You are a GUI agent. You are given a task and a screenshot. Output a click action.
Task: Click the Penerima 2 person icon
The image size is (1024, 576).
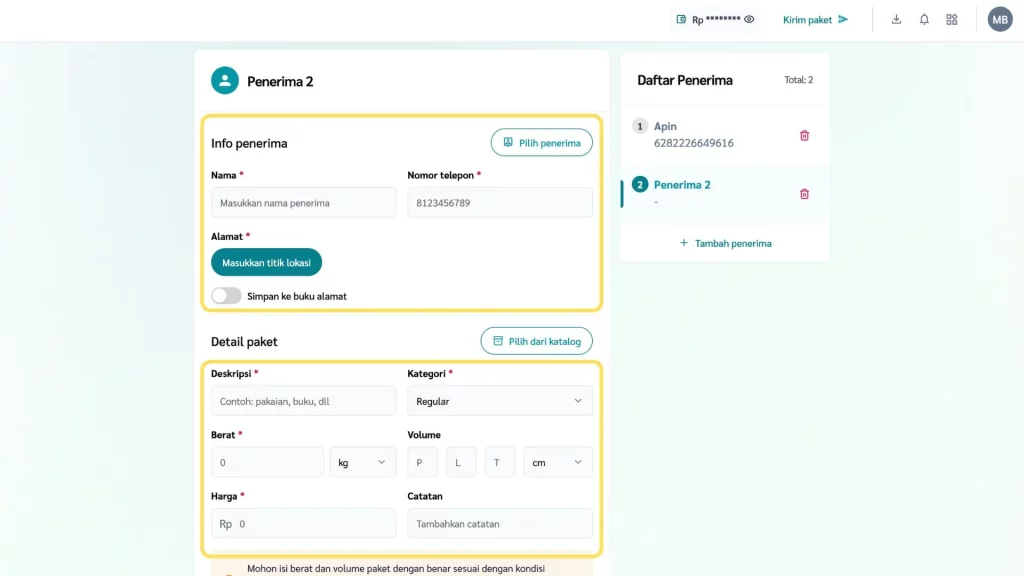pyautogui.click(x=225, y=81)
